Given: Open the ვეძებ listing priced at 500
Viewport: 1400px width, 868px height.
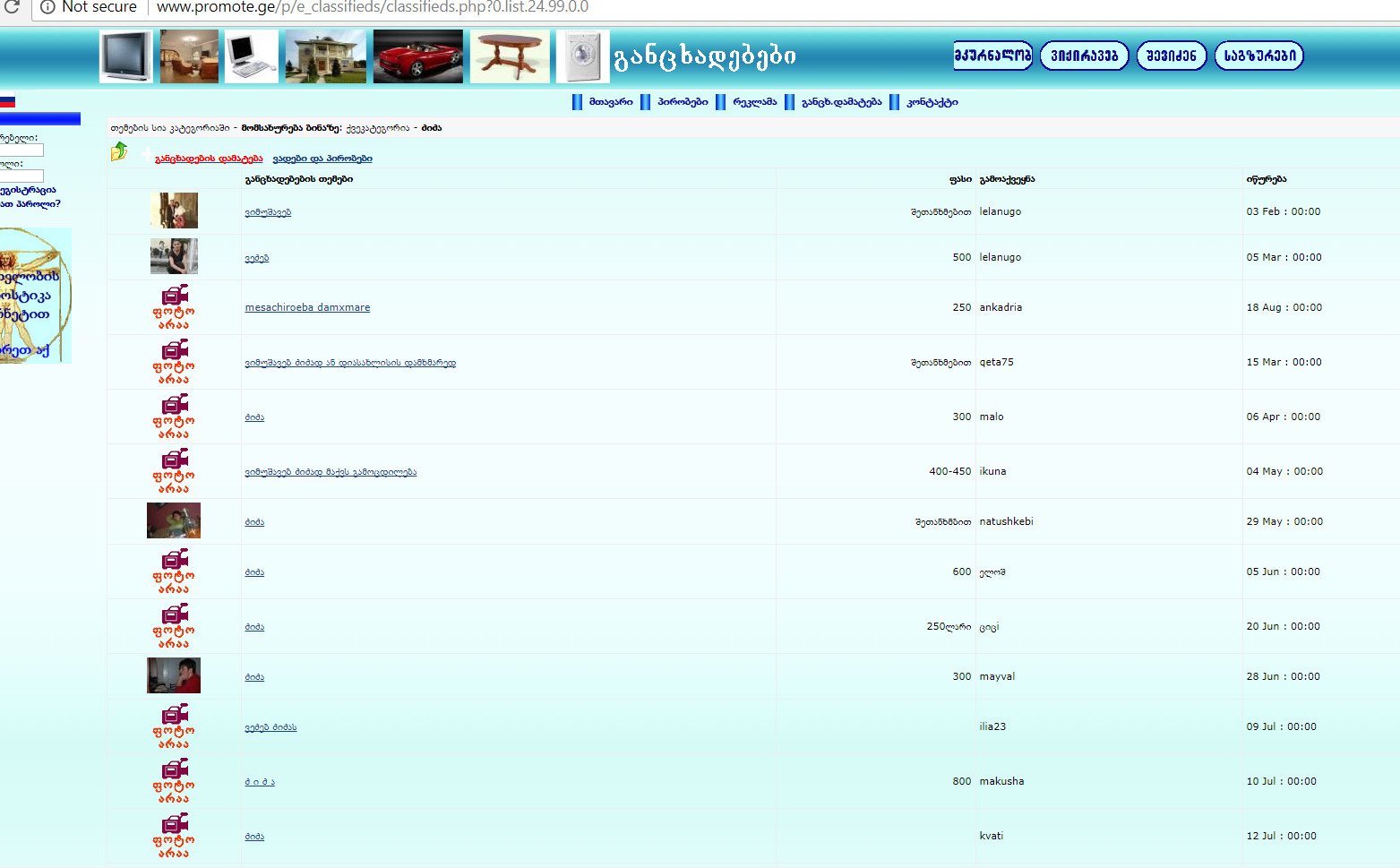Looking at the screenshot, I should 257,258.
